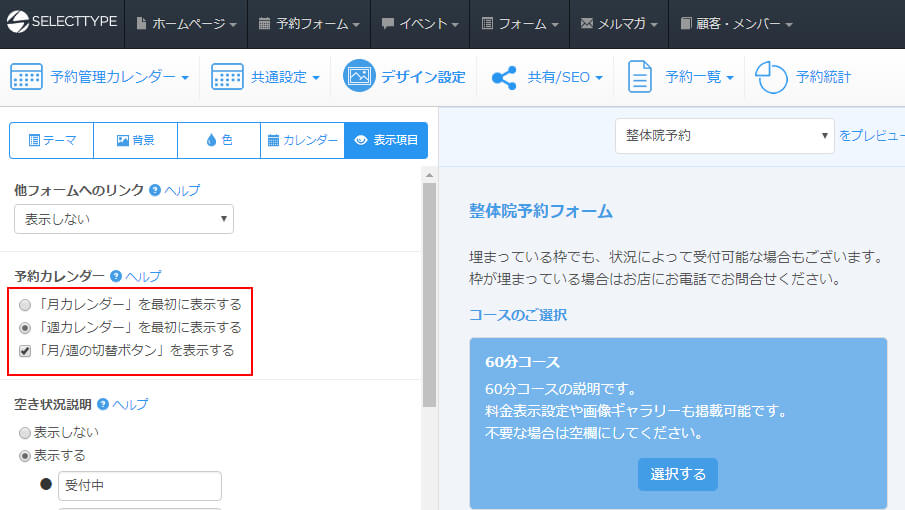Viewport: 905px width, 510px height.
Task: Open the 色 color settings tab
Action: 219,141
